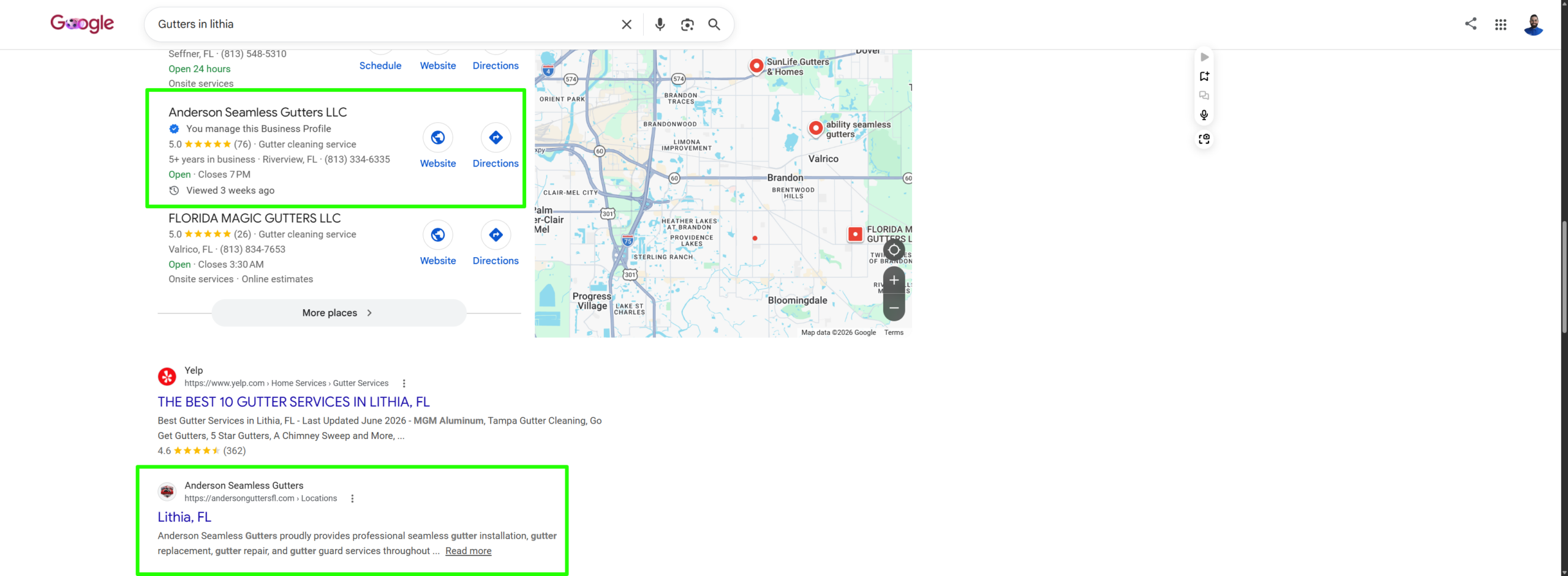Screen dimensions: 1568x576
Task: Click the microphone icon in the side toolbar
Action: pos(1204,115)
